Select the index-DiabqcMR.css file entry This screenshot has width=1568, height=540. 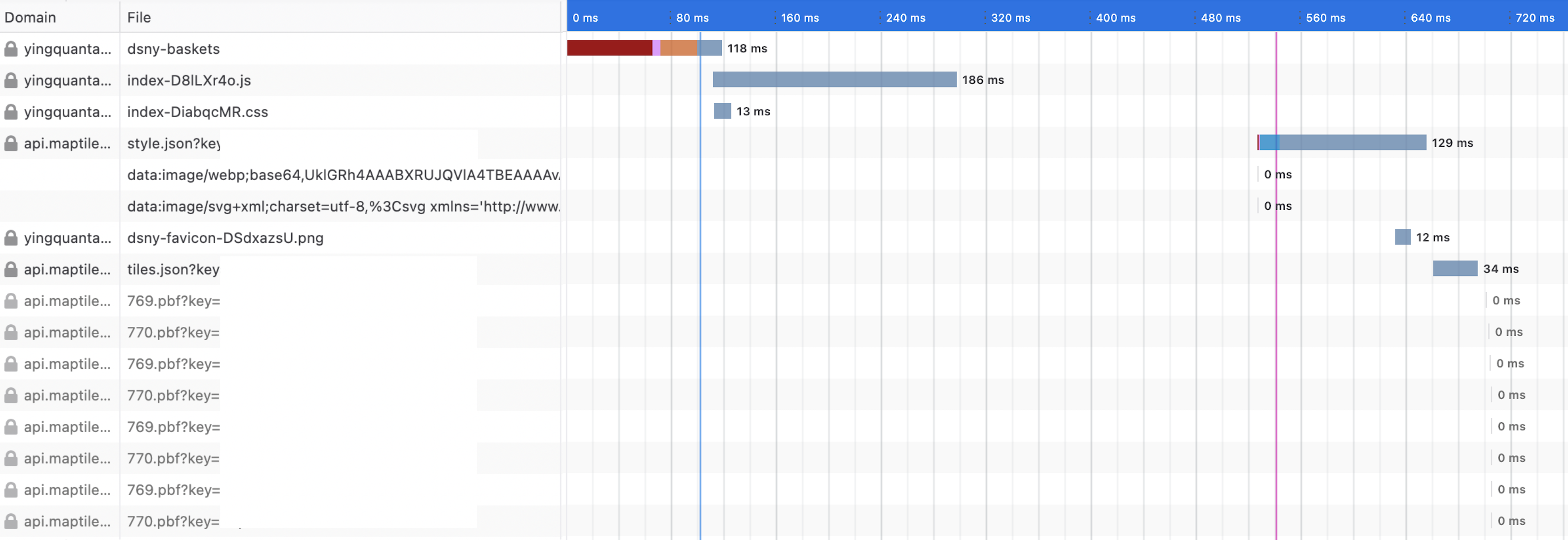[x=197, y=112]
